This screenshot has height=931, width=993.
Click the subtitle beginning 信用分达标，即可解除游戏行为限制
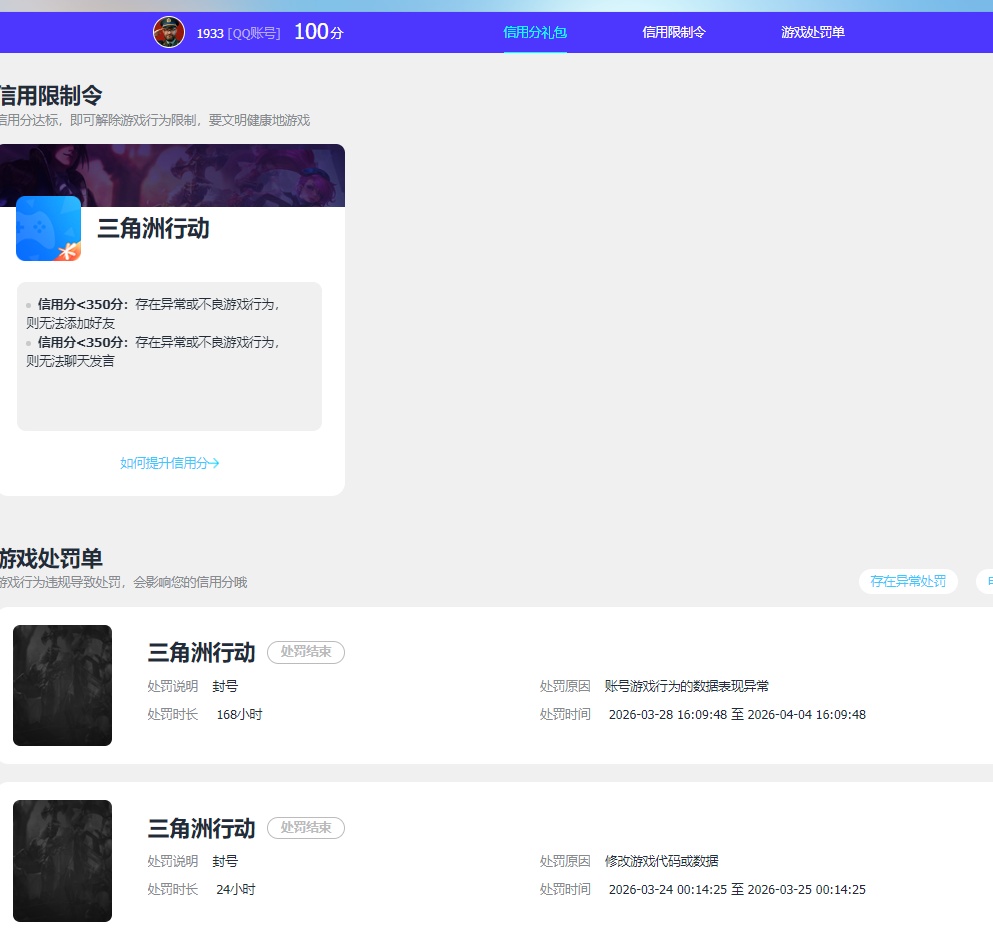click(155, 120)
